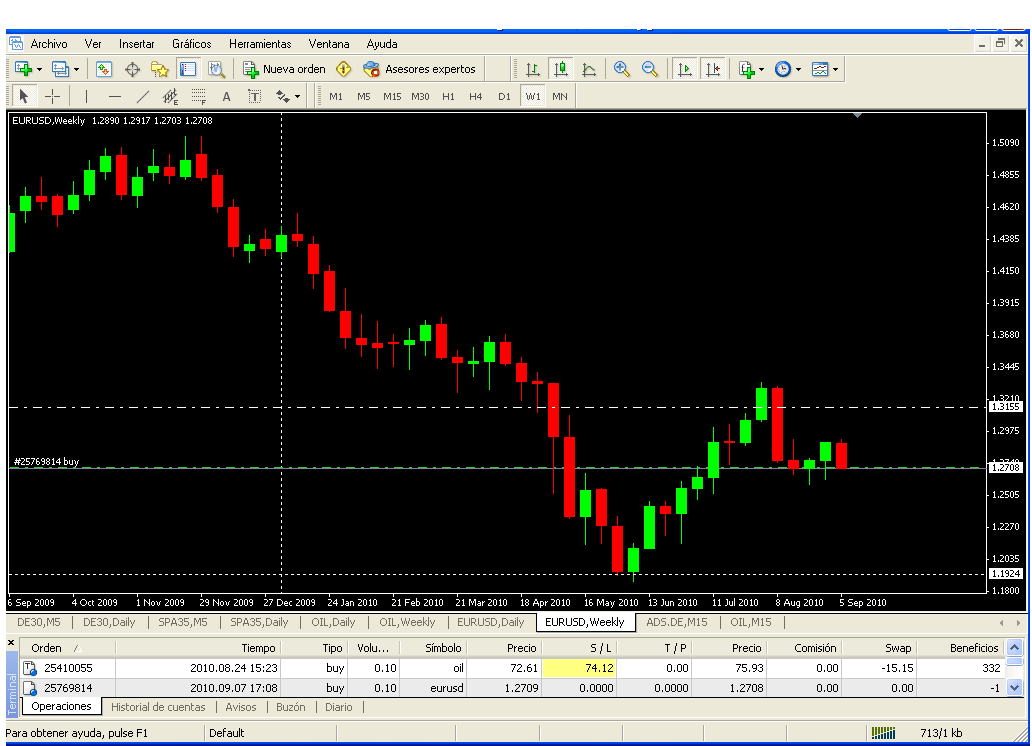Select the Crosshair cursor tool
Viewport: 1032px width, 746px height.
coord(53,97)
